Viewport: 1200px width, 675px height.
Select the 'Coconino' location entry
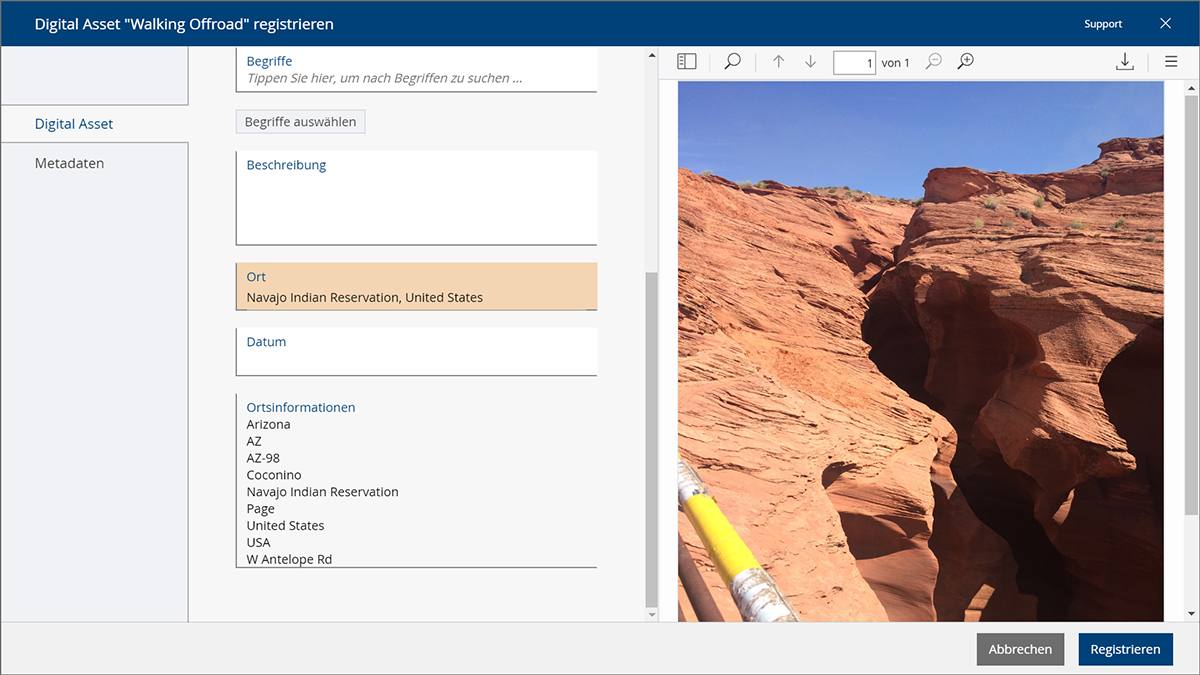[274, 475]
